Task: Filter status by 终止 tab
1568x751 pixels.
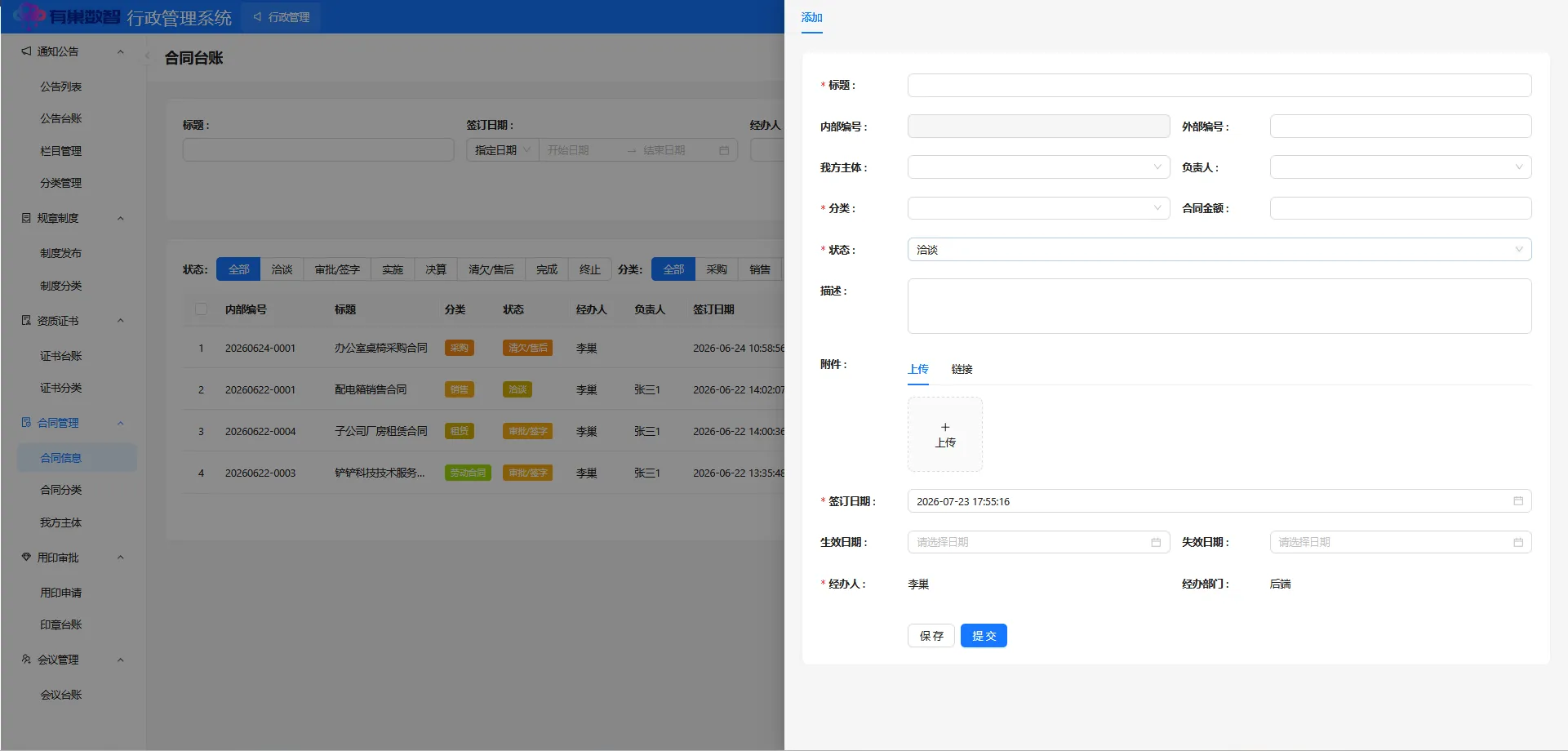Action: [x=590, y=269]
